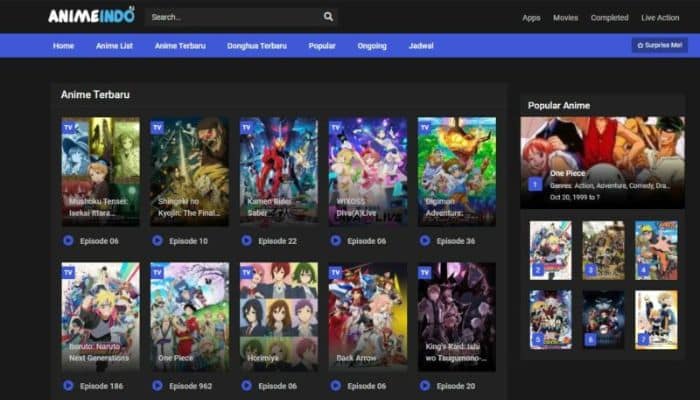Image resolution: width=700 pixels, height=400 pixels.
Task: Open the Anime List menu
Action: 114,46
